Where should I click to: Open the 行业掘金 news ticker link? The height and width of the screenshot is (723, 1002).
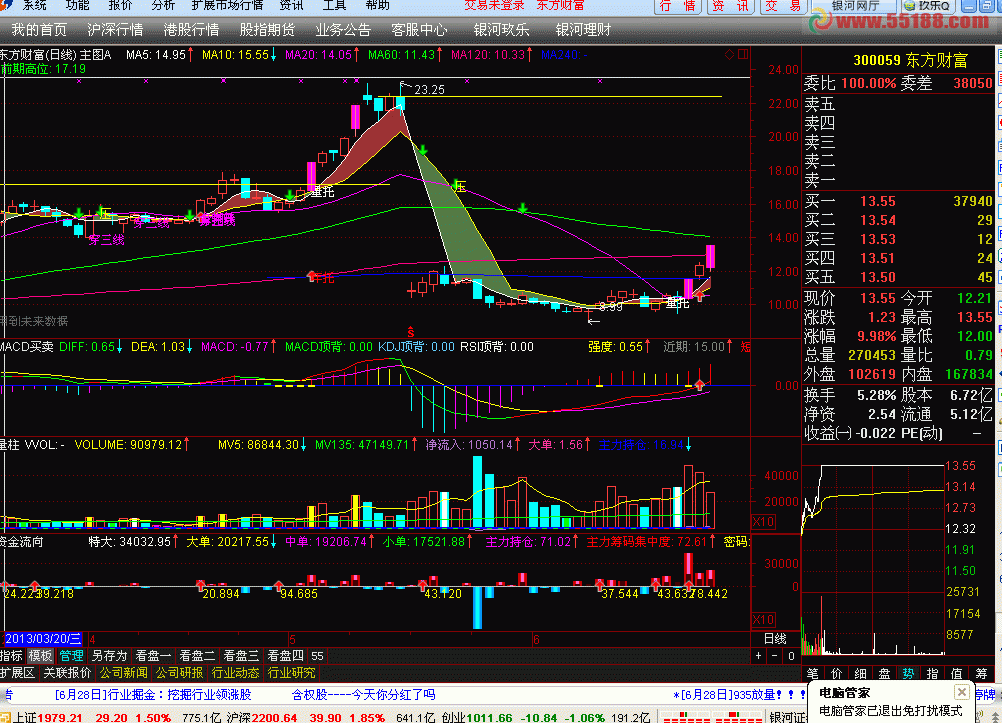153,694
